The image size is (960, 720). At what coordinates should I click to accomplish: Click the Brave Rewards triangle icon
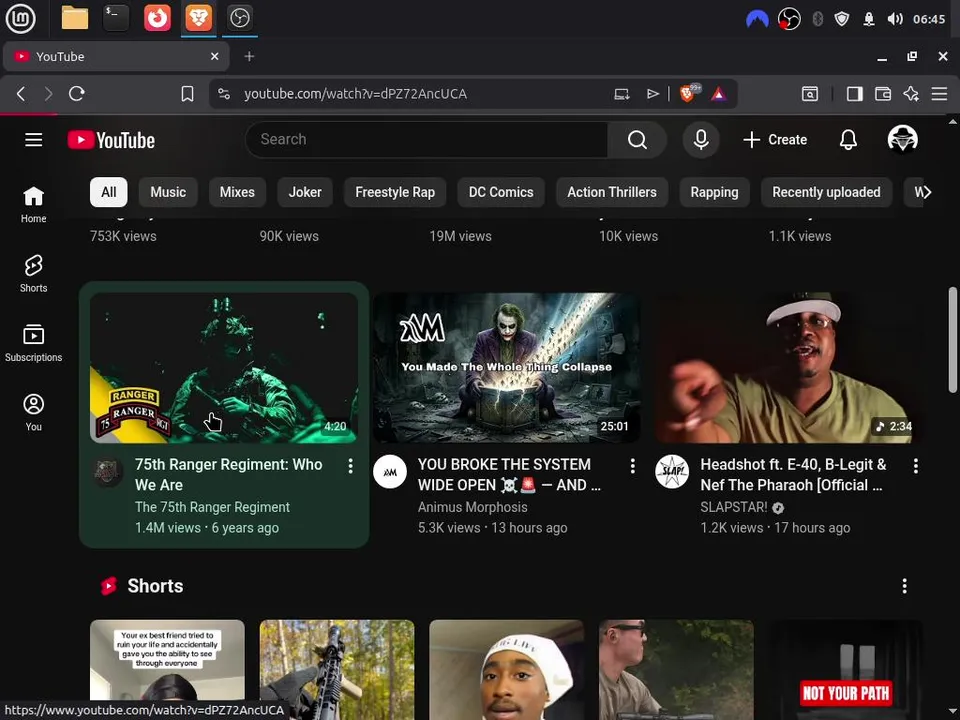click(719, 94)
